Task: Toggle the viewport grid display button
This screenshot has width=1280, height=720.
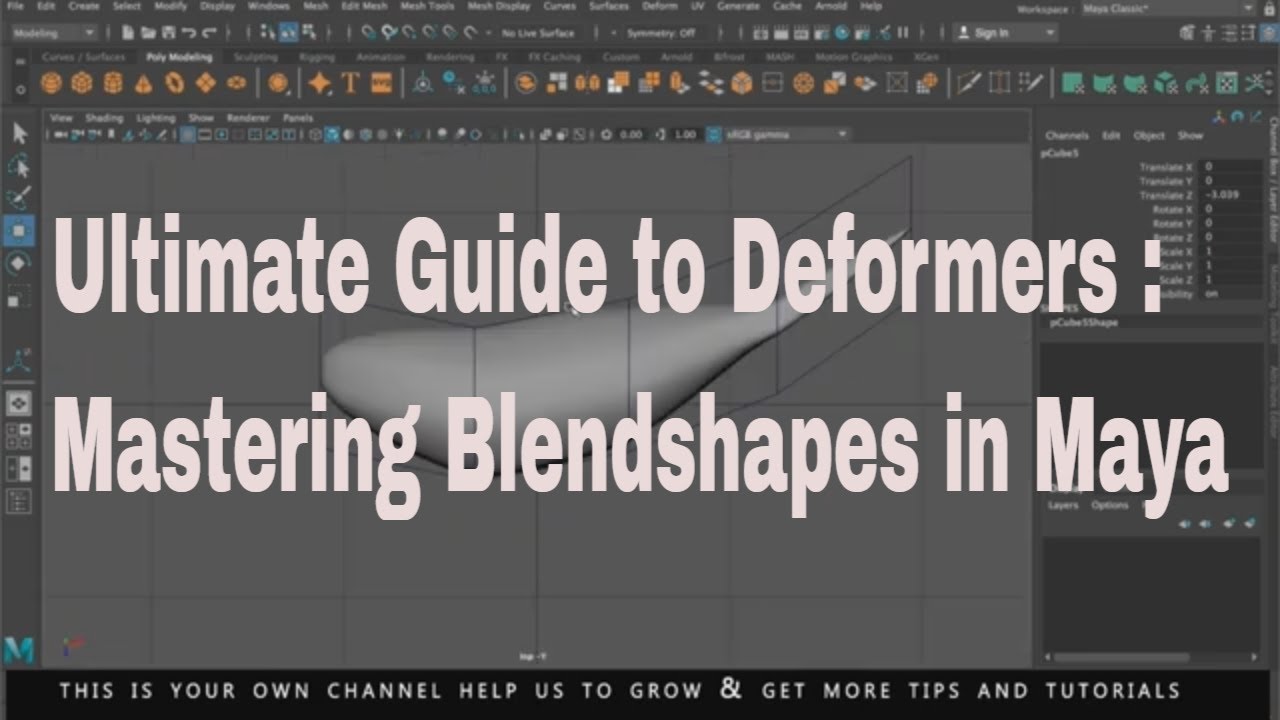Action: pos(187,134)
